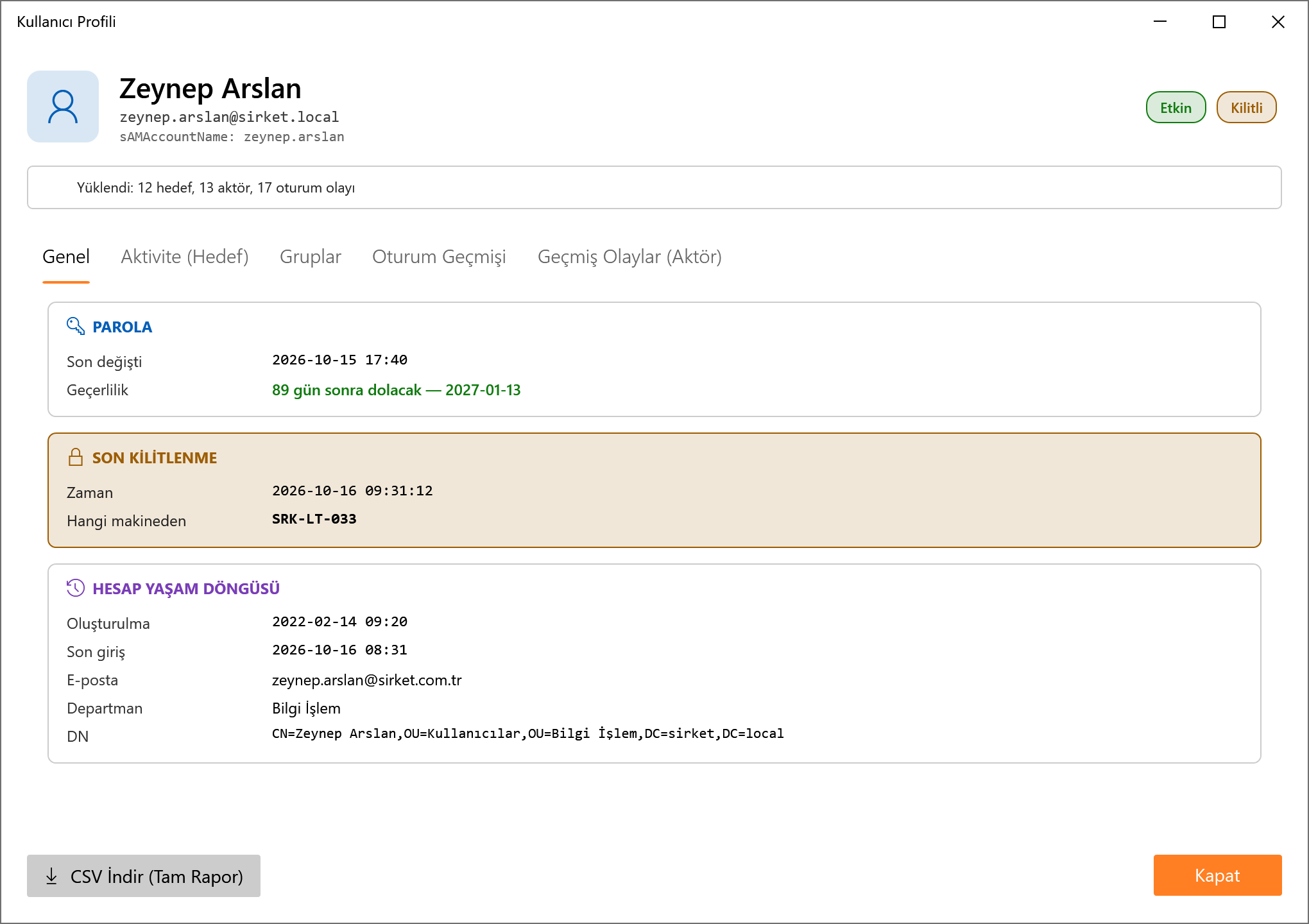Open the Geçmiş Olaylar (Aktör) tab
The height and width of the screenshot is (924, 1309).
629,257
